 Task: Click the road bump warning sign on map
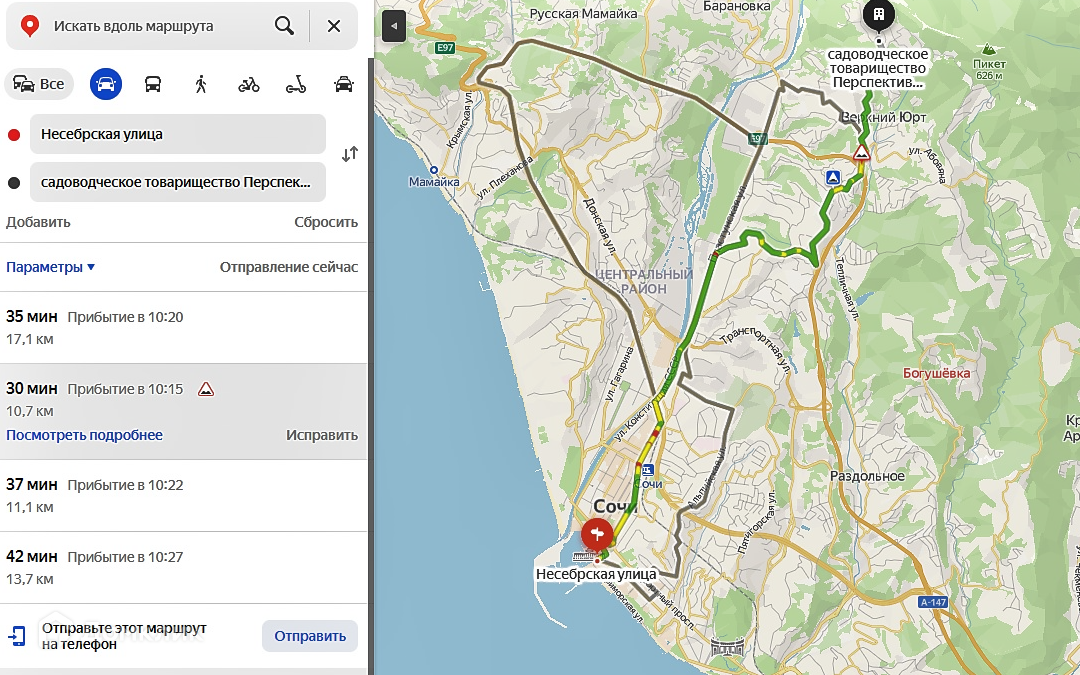pos(861,153)
